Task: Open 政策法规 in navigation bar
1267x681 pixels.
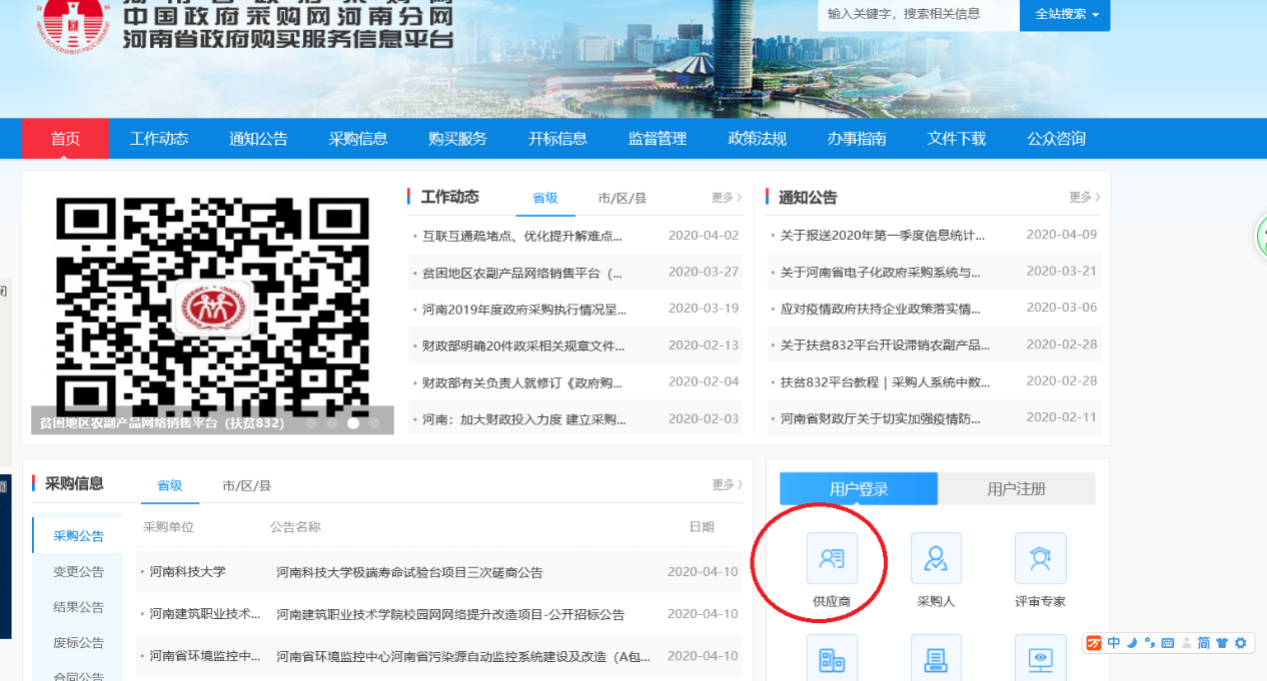Action: [757, 139]
